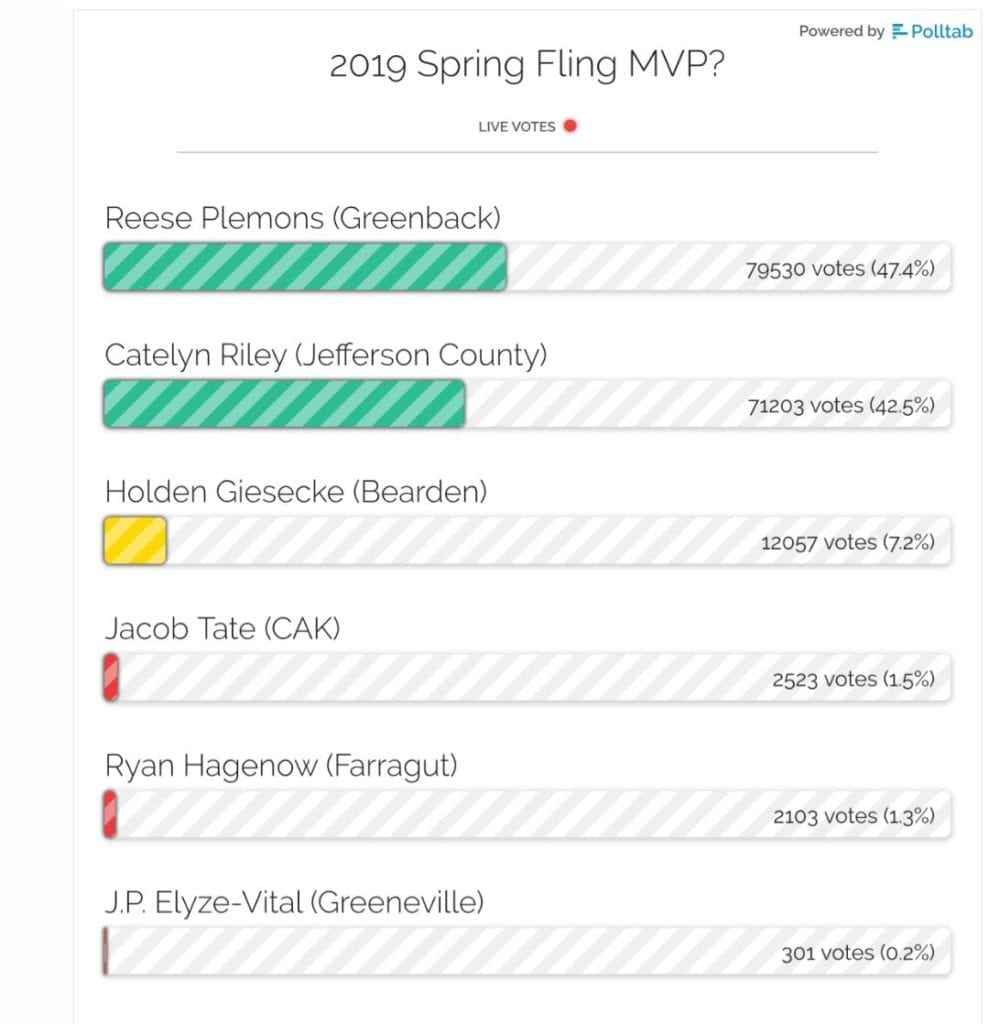Click the 79530 votes (47.4%) label

click(840, 269)
